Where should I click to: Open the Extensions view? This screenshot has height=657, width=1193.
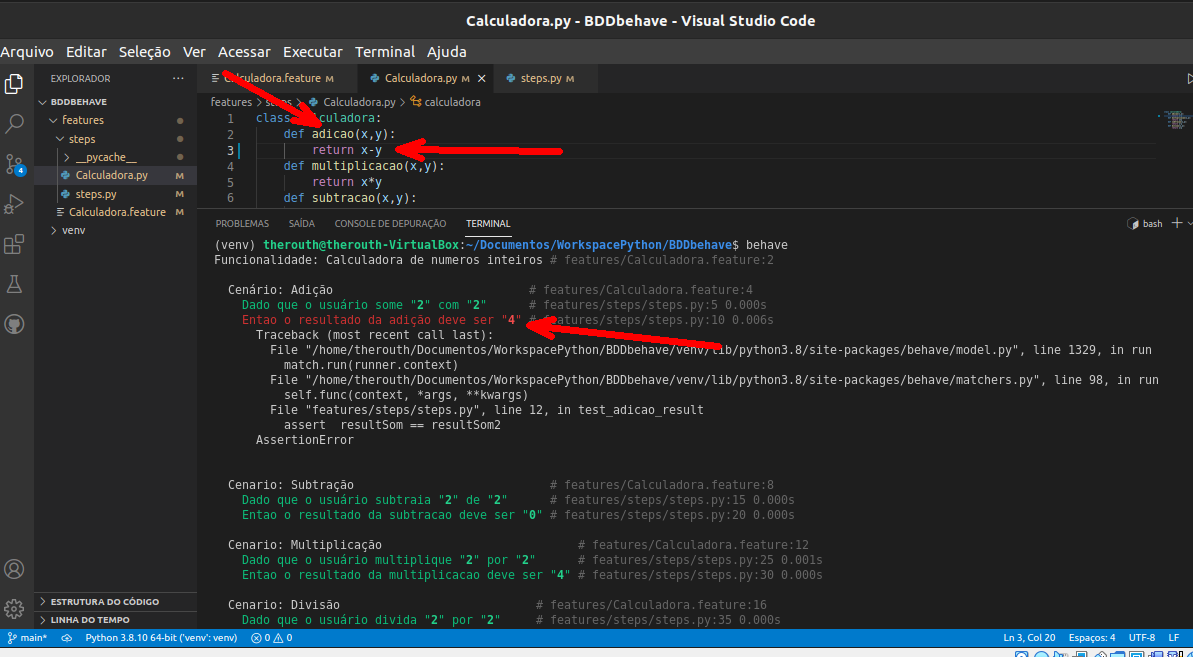tap(13, 245)
